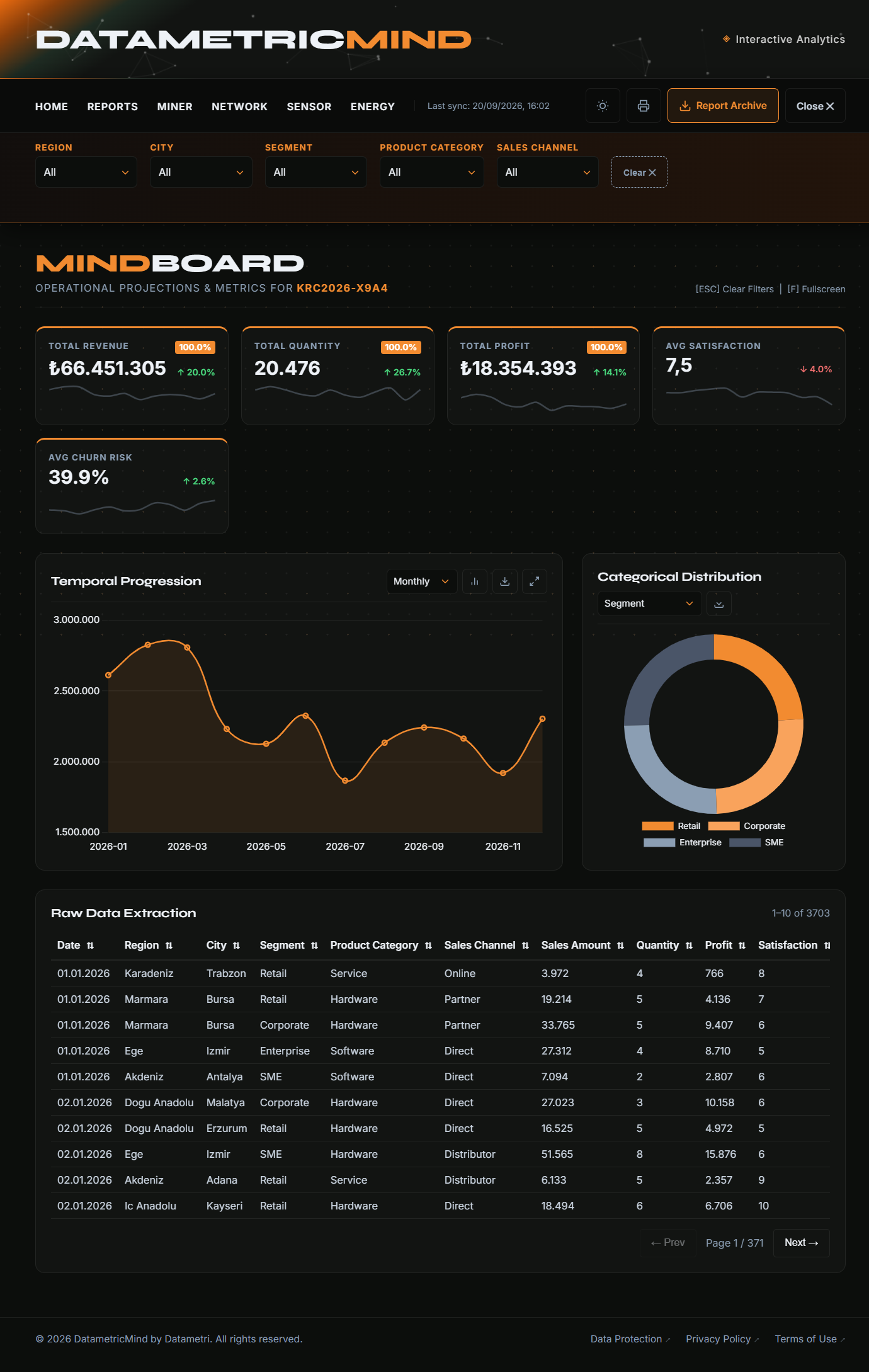Open the Privacy Policy link
The image size is (869, 1372).
point(722,1339)
